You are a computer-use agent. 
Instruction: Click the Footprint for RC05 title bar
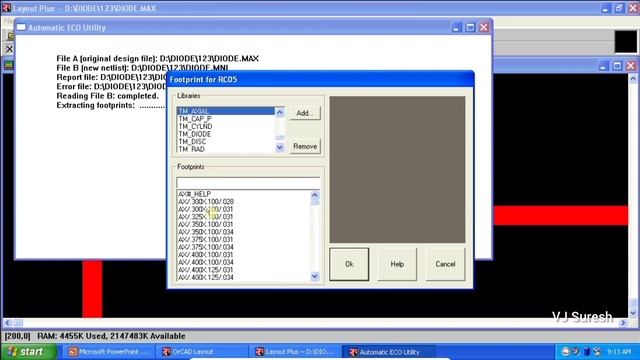click(x=320, y=79)
